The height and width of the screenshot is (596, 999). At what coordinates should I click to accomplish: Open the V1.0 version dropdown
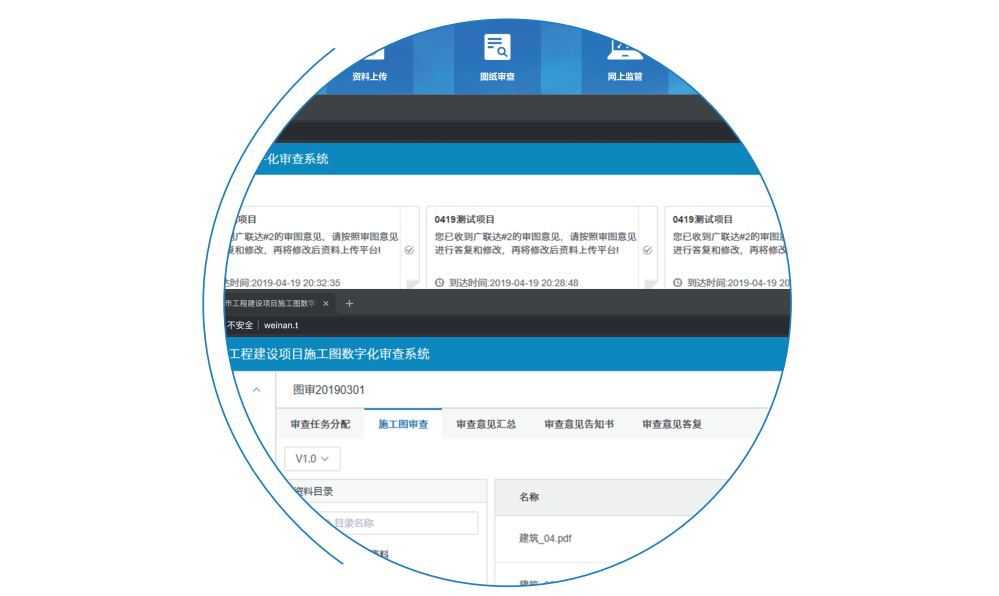click(x=312, y=458)
